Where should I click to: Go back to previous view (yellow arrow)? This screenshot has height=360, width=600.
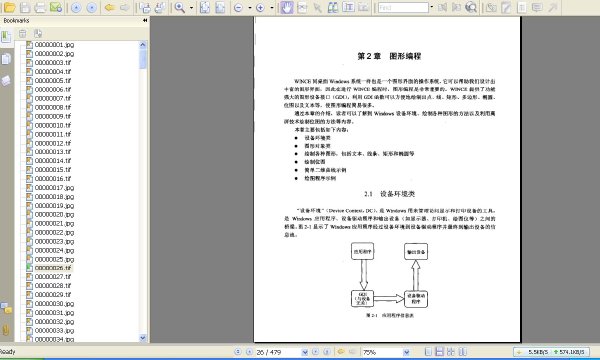point(110,7)
